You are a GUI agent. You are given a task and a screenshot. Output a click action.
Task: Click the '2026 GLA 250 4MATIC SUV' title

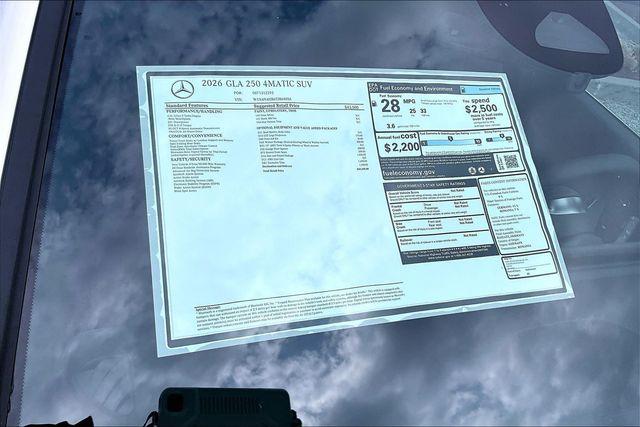pos(257,84)
